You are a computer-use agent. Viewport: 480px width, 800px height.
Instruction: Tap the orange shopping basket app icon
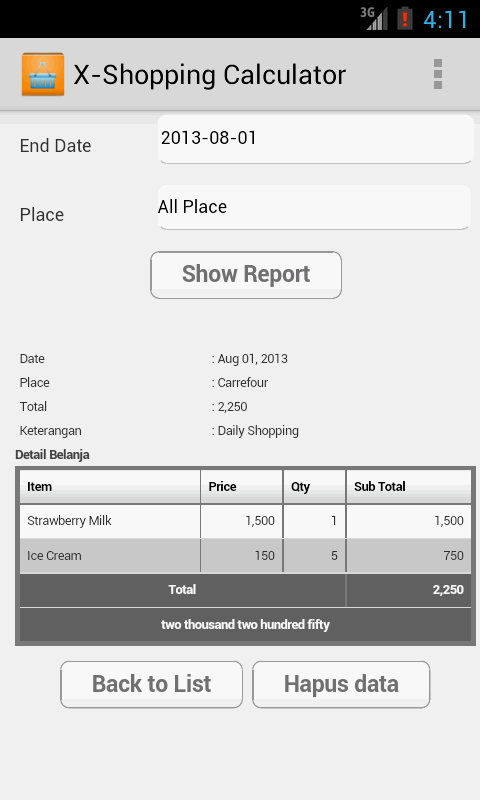[43, 74]
